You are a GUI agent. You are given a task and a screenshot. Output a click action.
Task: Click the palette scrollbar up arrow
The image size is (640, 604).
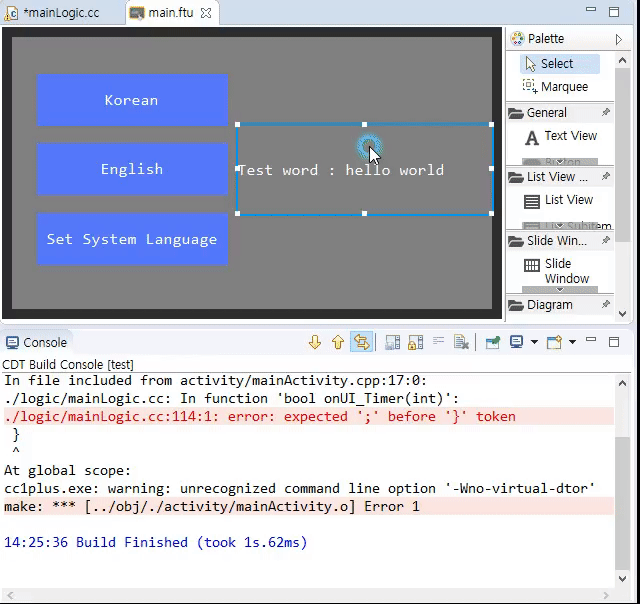coord(622,61)
